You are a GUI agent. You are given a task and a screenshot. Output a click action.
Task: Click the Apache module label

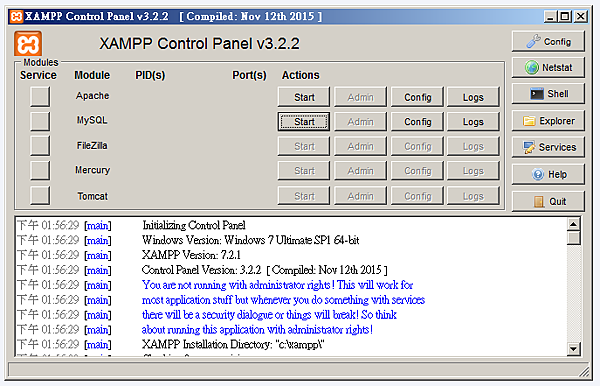point(92,96)
